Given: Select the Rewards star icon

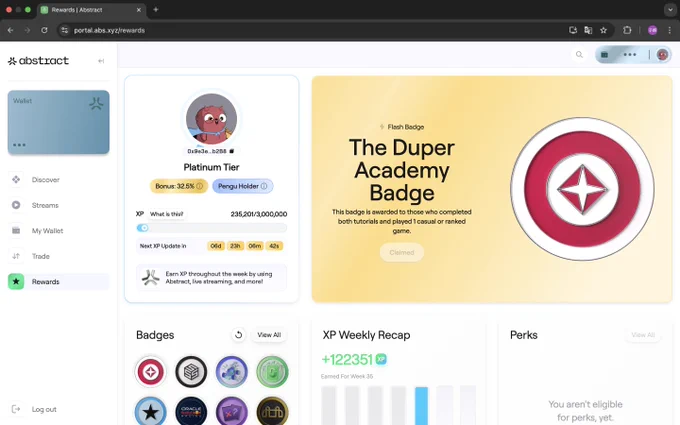Looking at the screenshot, I should pos(16,281).
